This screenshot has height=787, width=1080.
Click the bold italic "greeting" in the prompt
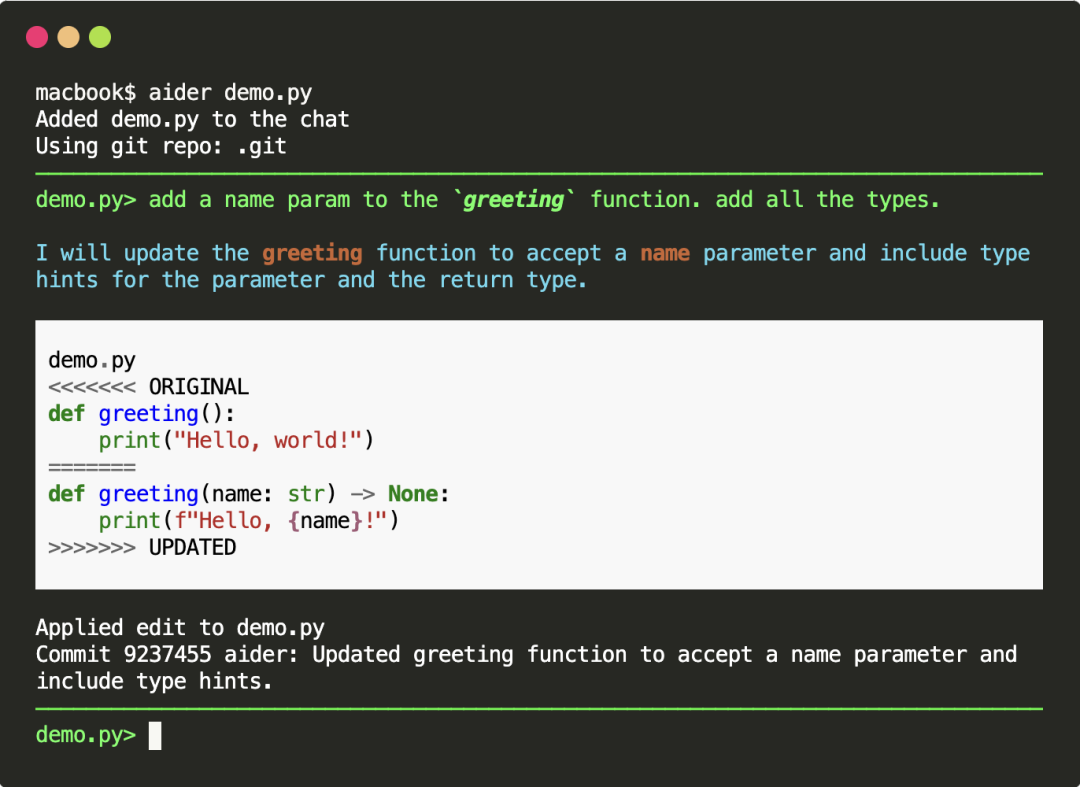pos(514,200)
